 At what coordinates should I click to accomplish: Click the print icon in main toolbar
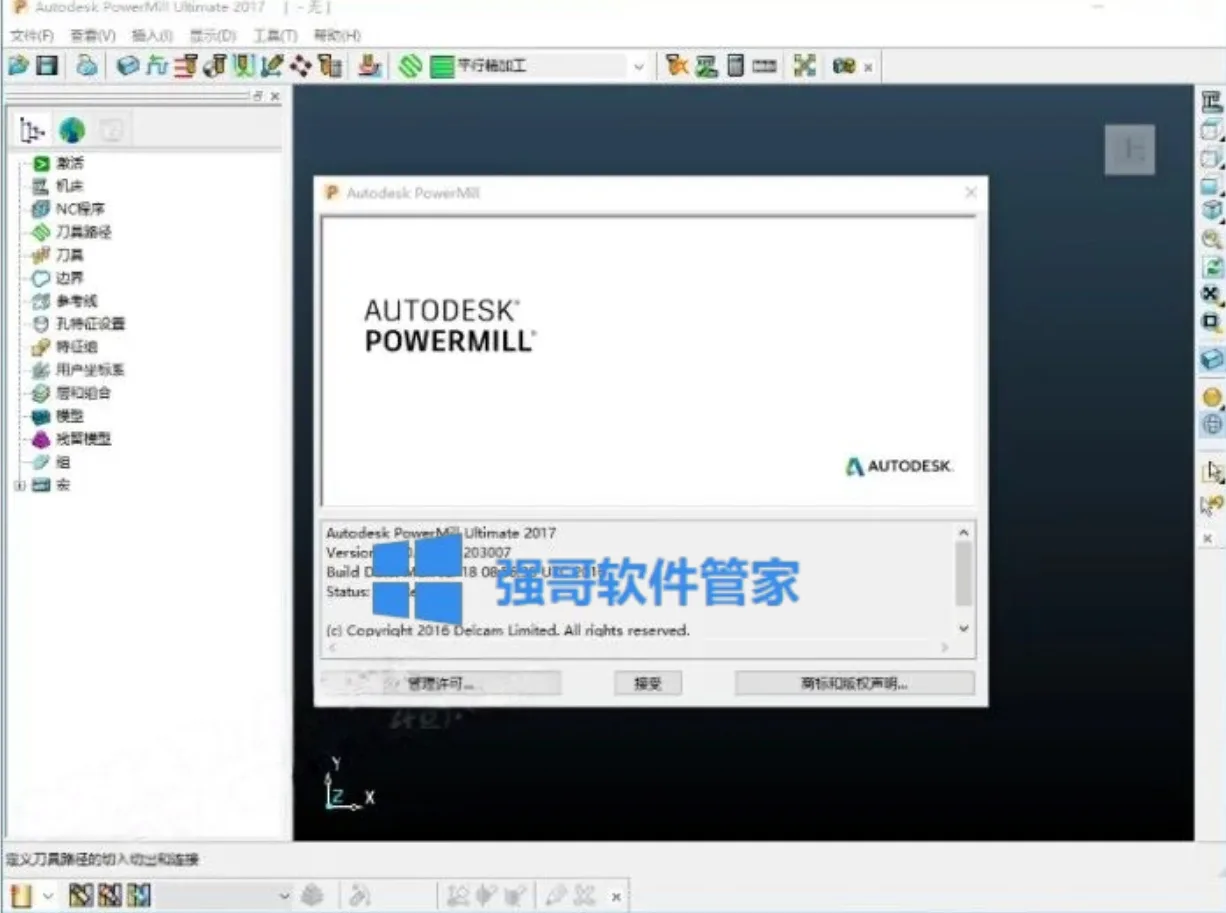(x=88, y=66)
